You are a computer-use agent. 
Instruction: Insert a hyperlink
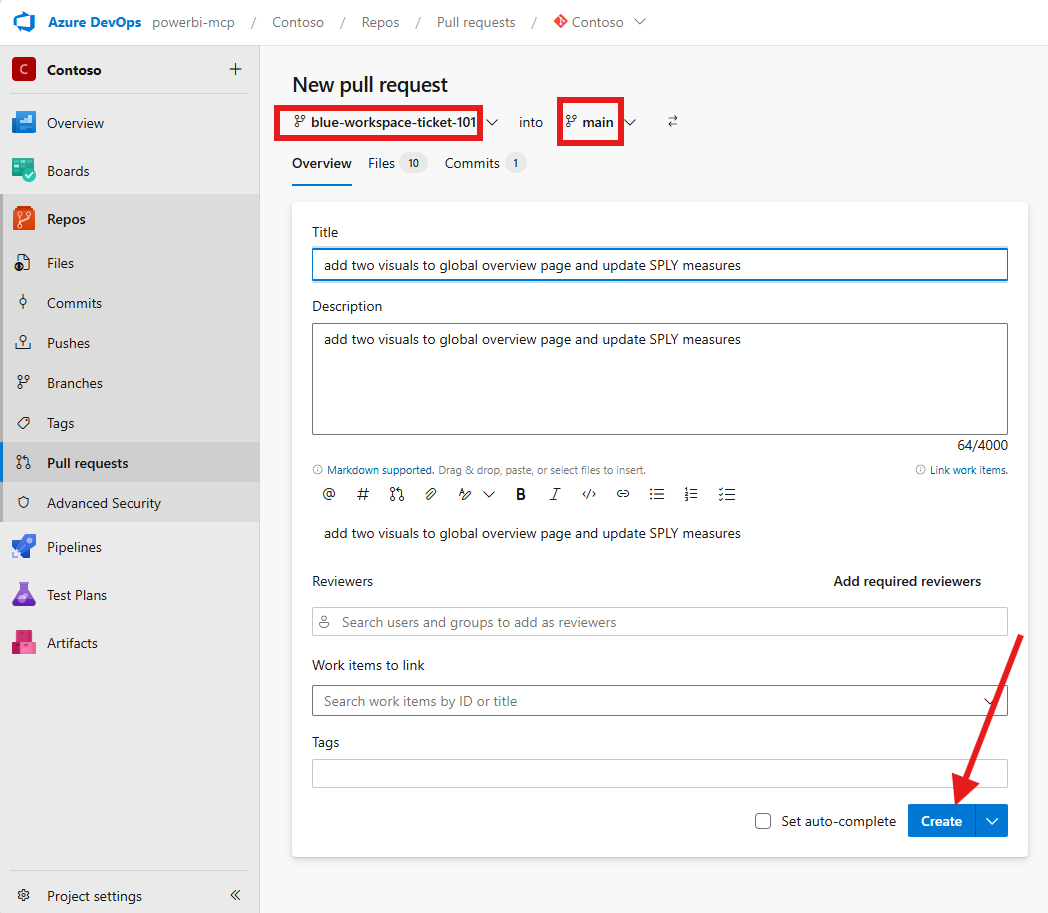(623, 495)
